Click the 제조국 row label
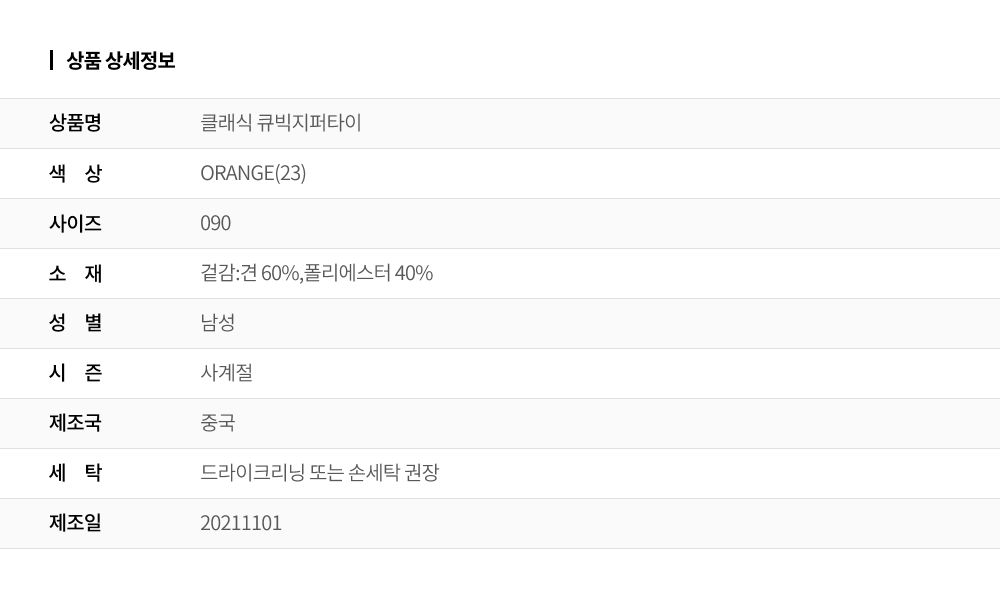1000x598 pixels. point(76,423)
